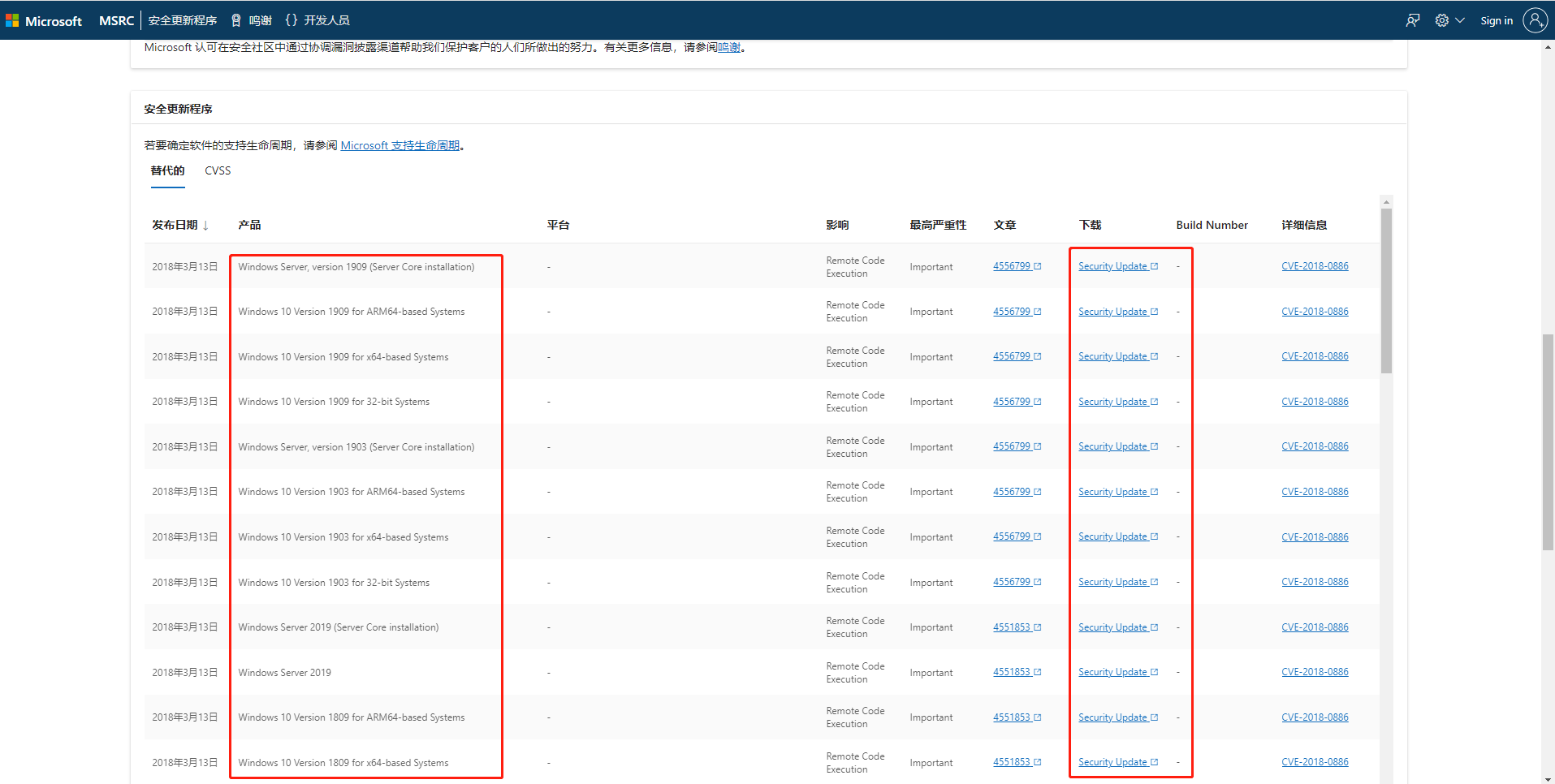
Task: Open Security Update for Windows Server 2019 row
Action: click(1118, 673)
